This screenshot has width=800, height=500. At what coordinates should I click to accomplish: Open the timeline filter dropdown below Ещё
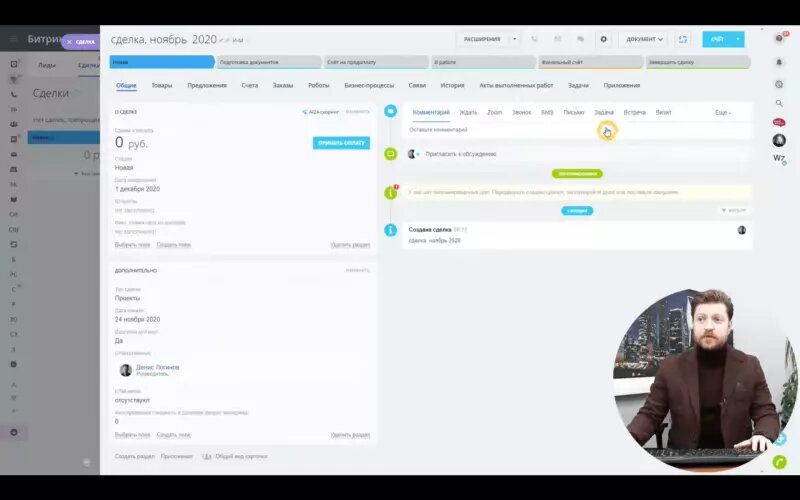(734, 210)
